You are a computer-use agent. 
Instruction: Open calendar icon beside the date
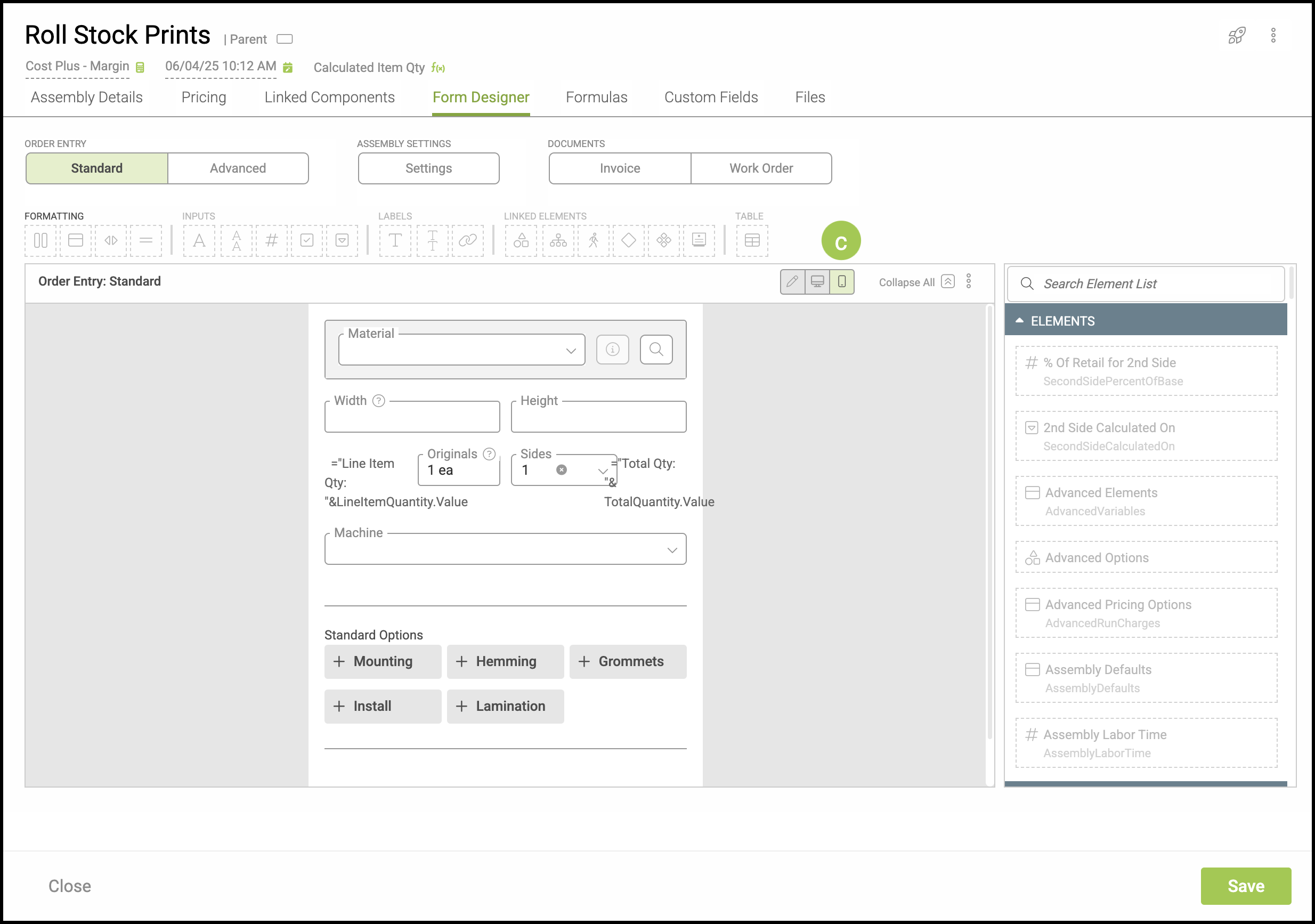point(288,68)
